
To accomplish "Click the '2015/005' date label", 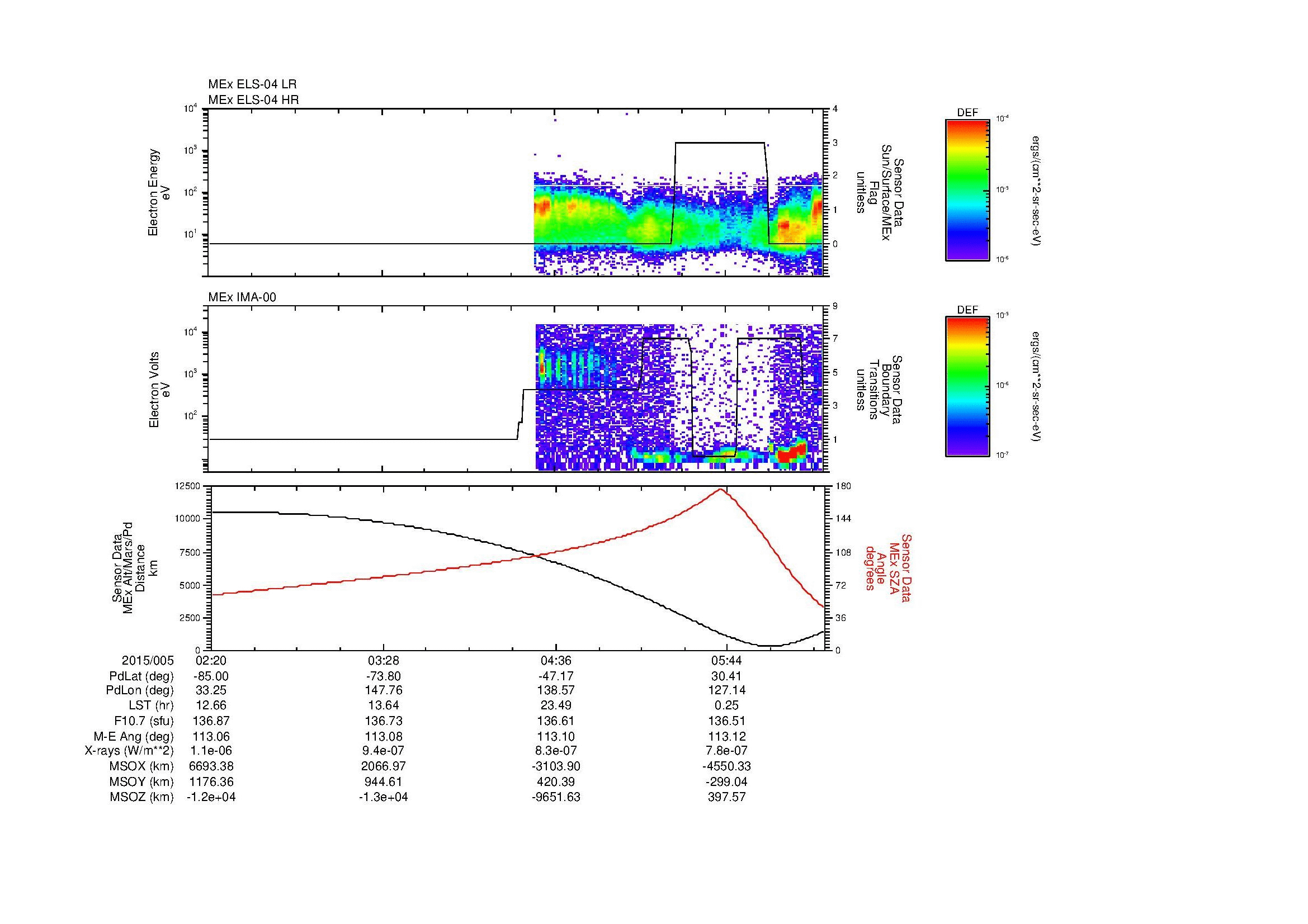I will [x=148, y=661].
